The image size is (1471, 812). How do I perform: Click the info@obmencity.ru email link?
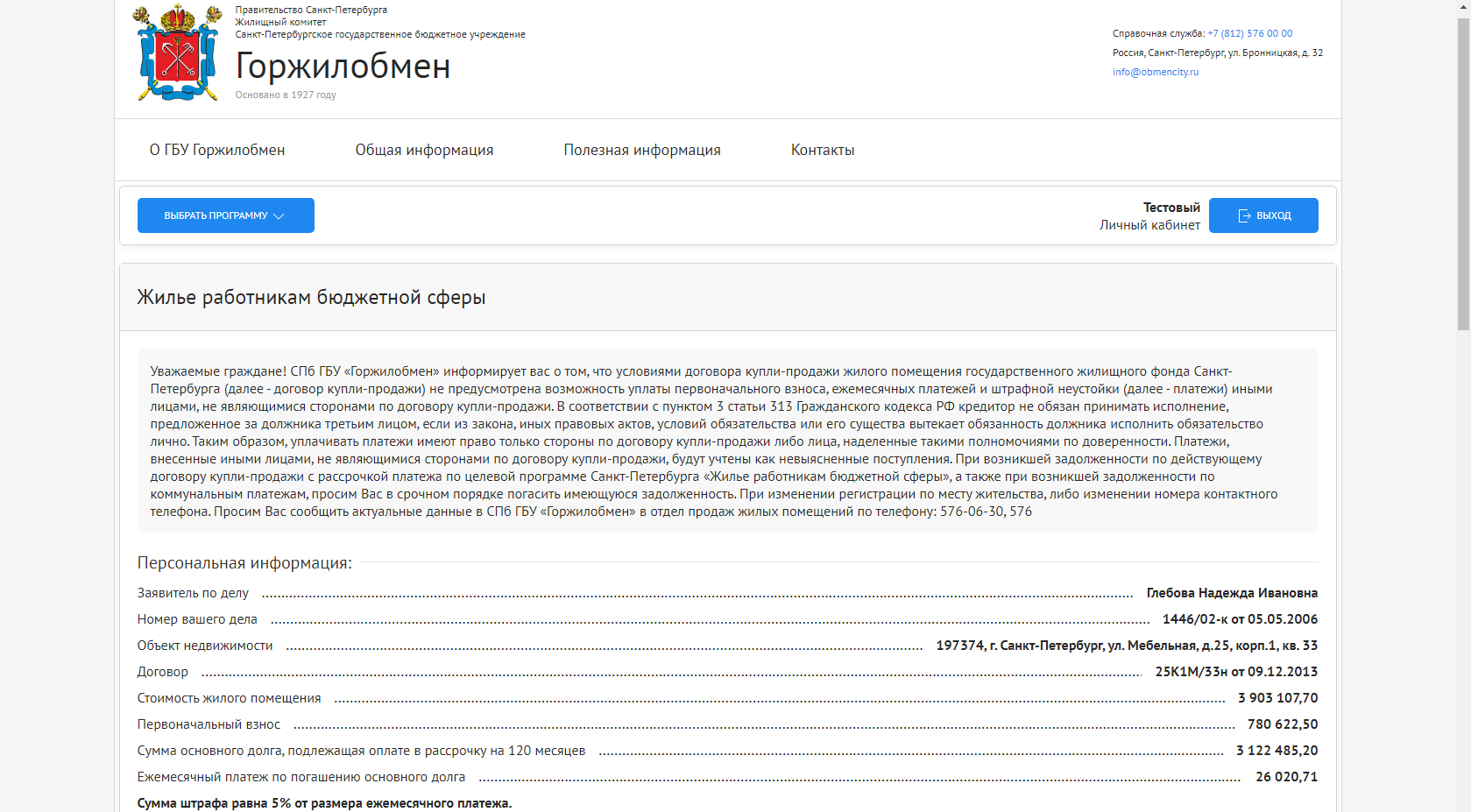[x=1156, y=72]
